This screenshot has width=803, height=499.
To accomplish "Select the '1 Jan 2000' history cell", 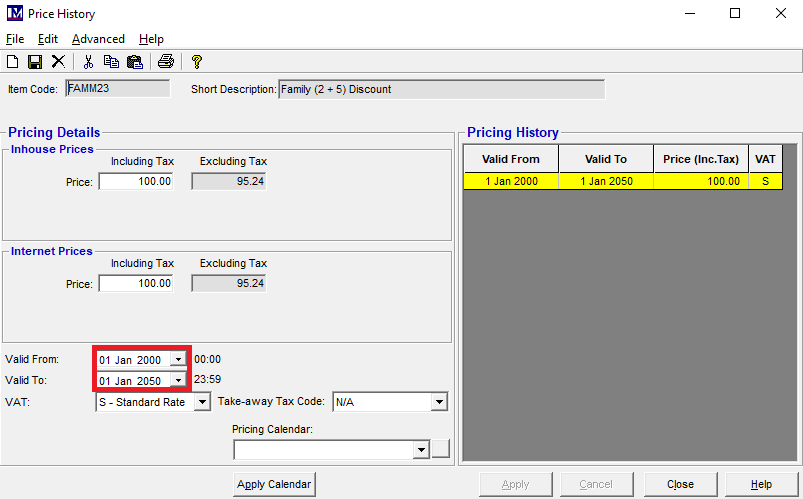I will click(x=511, y=181).
